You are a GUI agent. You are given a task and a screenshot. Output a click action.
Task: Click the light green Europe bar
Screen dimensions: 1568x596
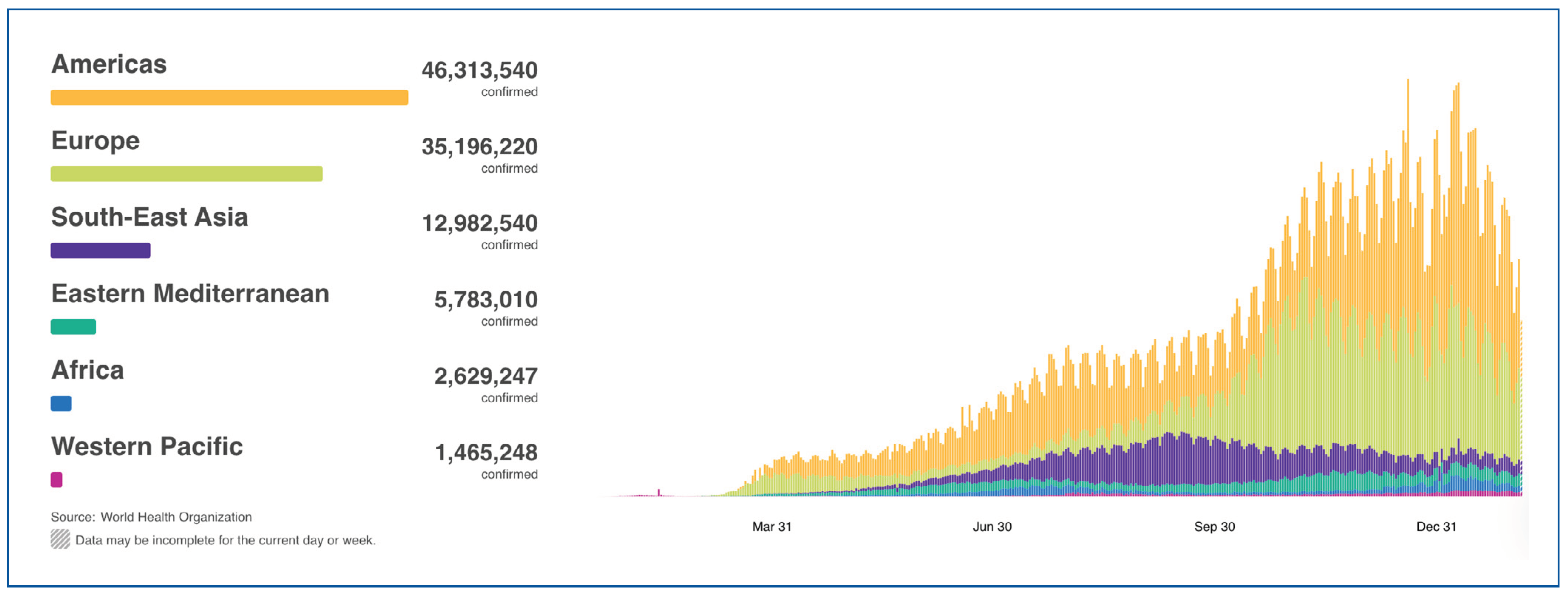coord(186,173)
